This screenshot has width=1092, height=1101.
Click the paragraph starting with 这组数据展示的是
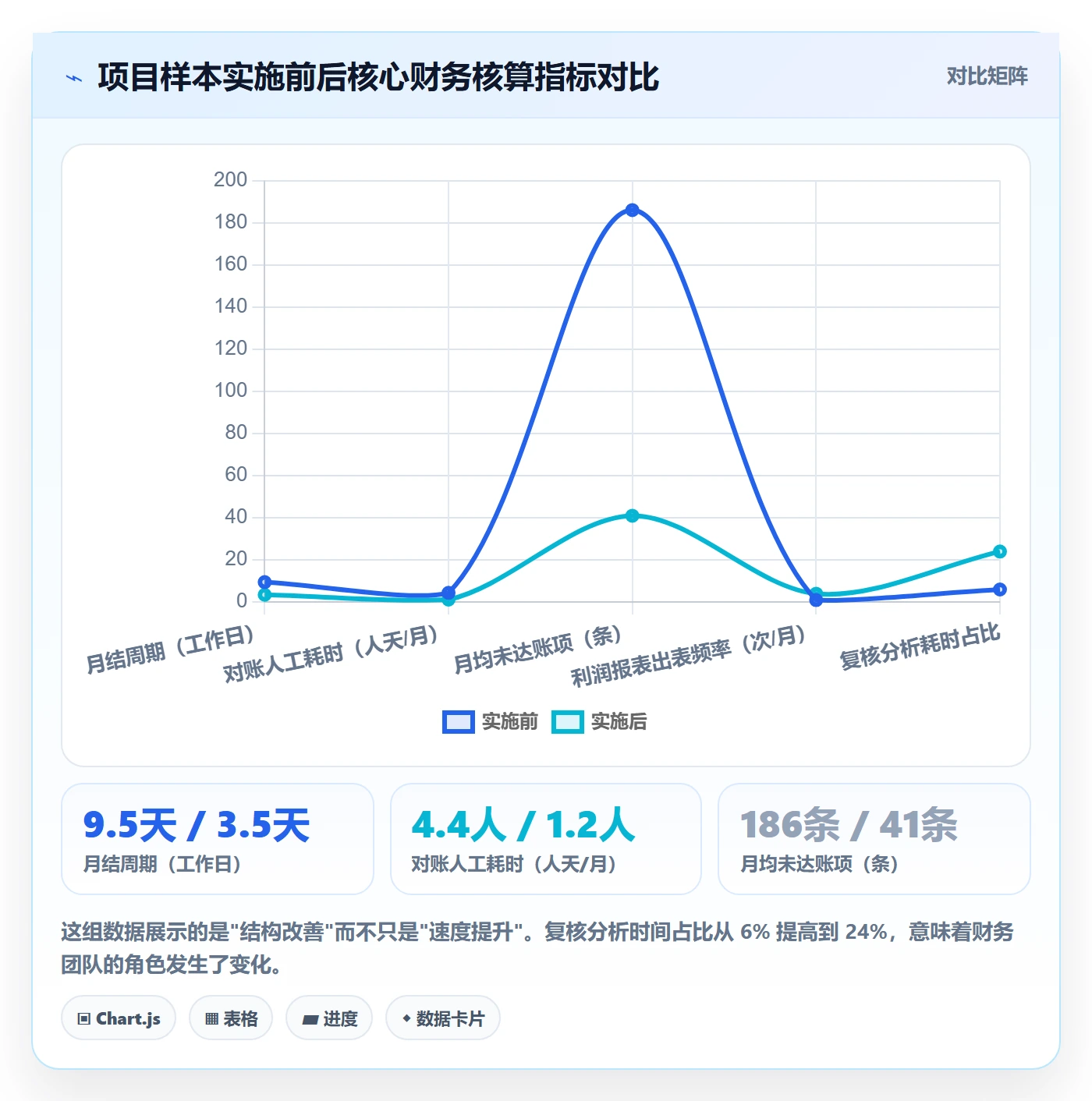[x=537, y=948]
